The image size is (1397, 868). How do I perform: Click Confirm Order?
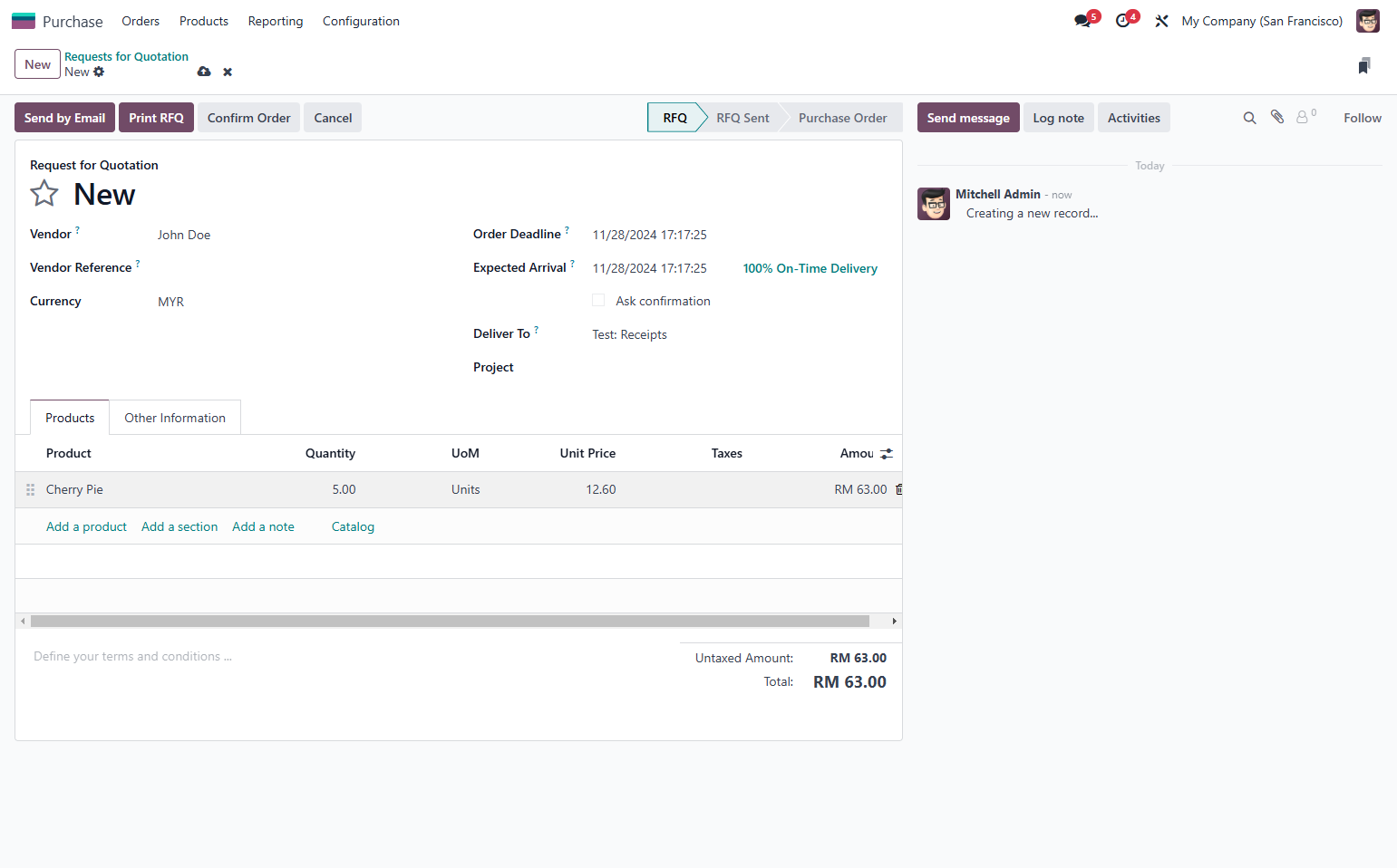[249, 118]
